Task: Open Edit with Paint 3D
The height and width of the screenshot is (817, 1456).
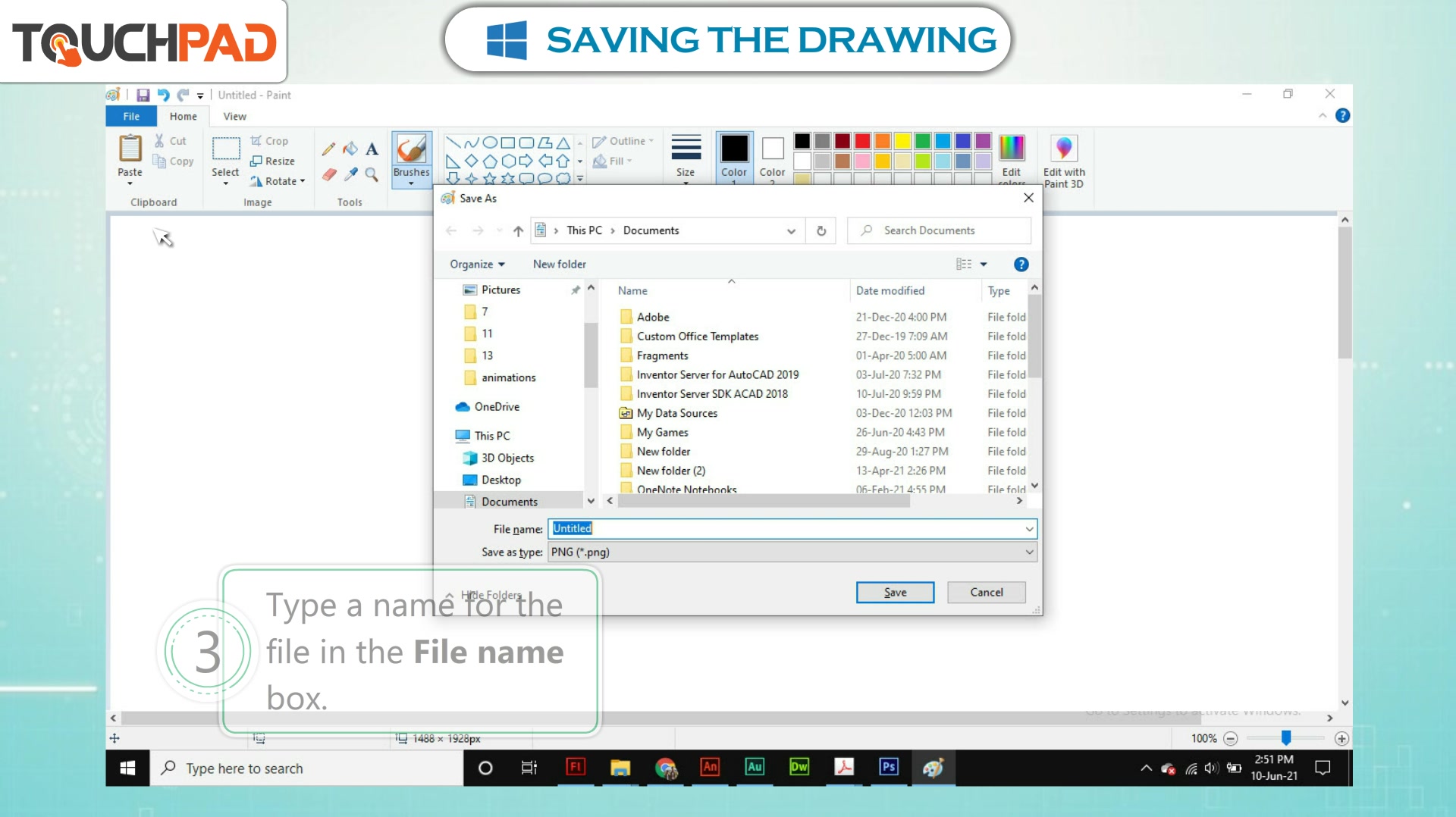Action: coord(1064,161)
